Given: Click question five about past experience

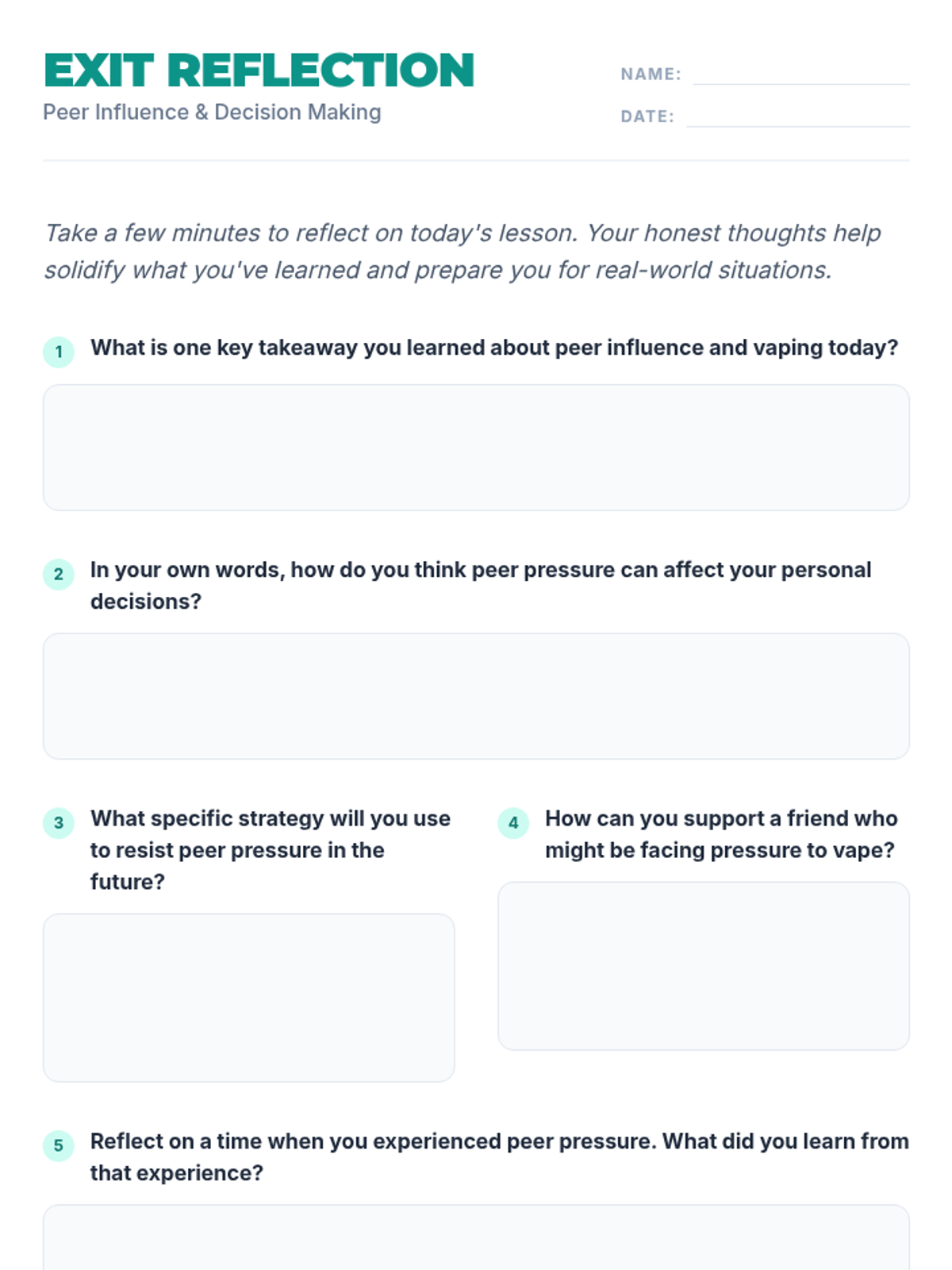Looking at the screenshot, I should pyautogui.click(x=500, y=1157).
